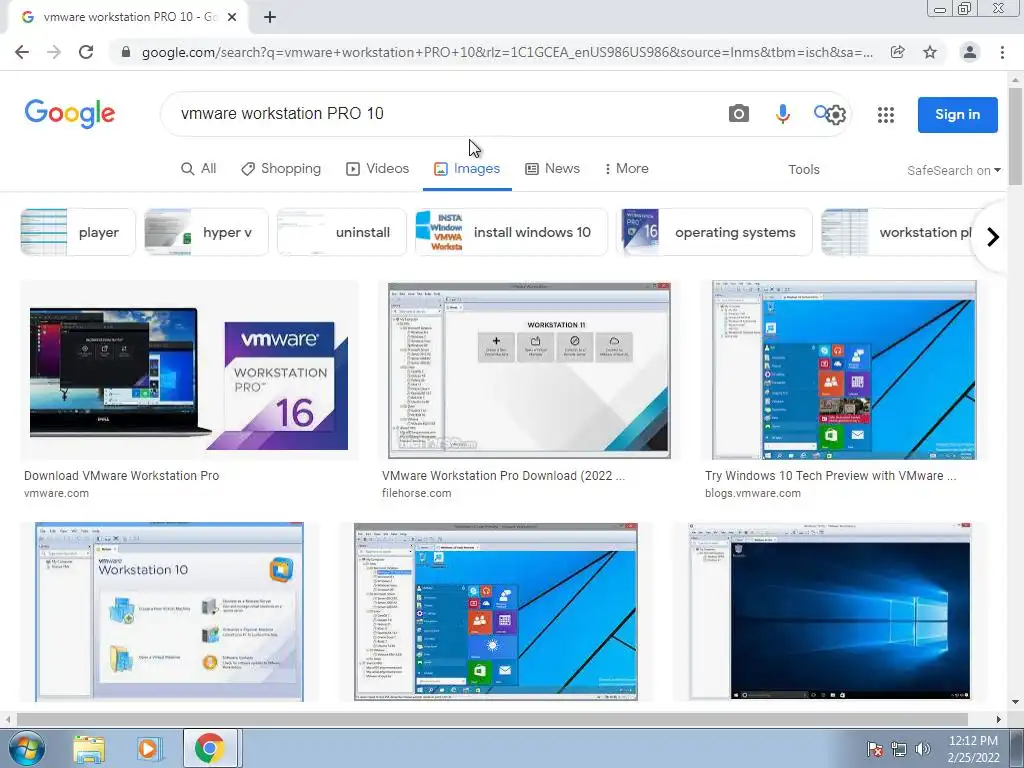The image size is (1024, 768).
Task: Click 'Try Windows 10 Tech Preview with VMware' link
Action: [x=830, y=475]
